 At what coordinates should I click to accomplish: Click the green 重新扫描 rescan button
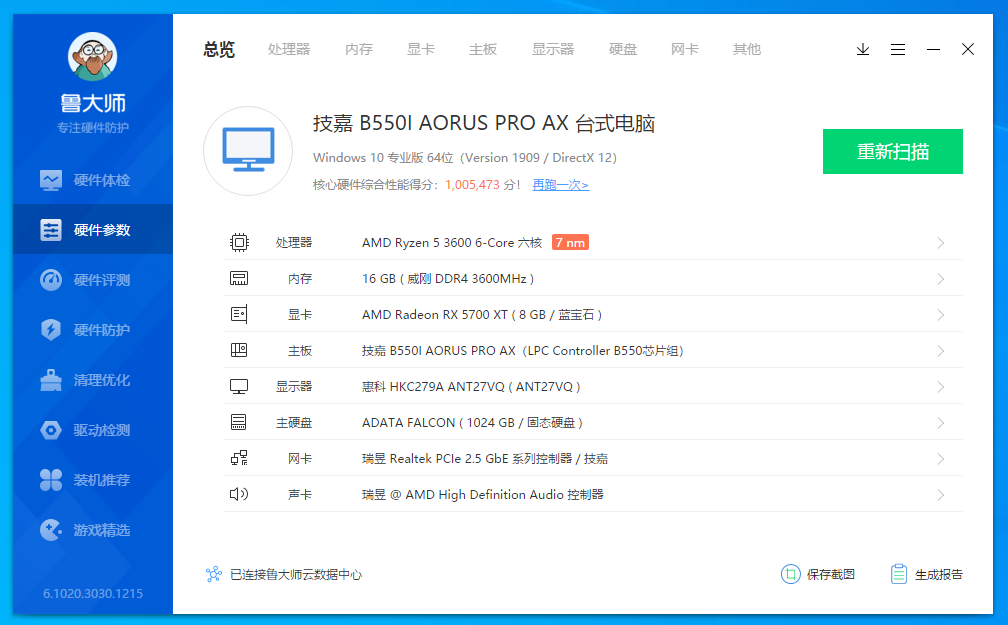pyautogui.click(x=892, y=152)
